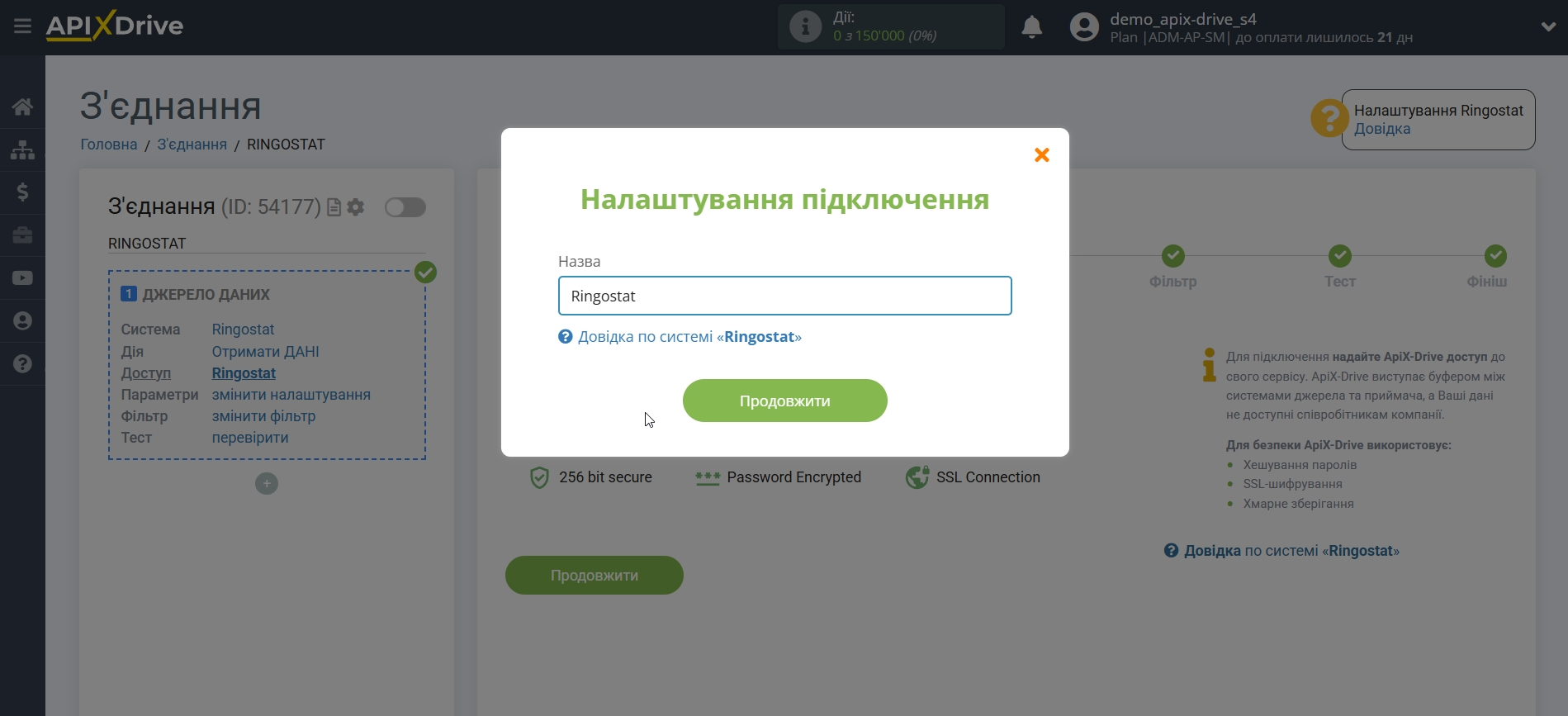
Task: Open Отримати ДАНІ action link
Action: pos(265,352)
